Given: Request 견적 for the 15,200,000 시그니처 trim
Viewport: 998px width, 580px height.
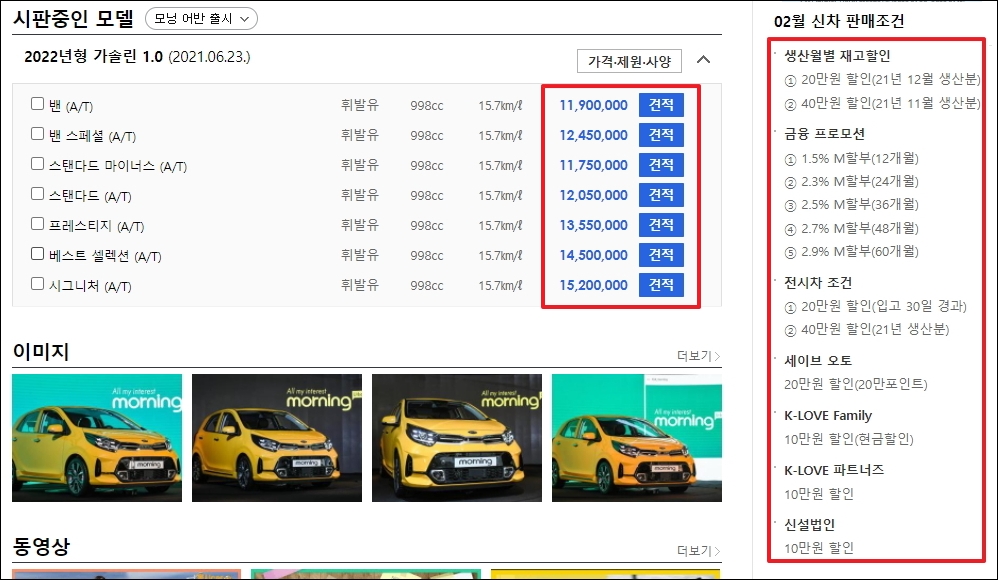Looking at the screenshot, I should (x=661, y=285).
